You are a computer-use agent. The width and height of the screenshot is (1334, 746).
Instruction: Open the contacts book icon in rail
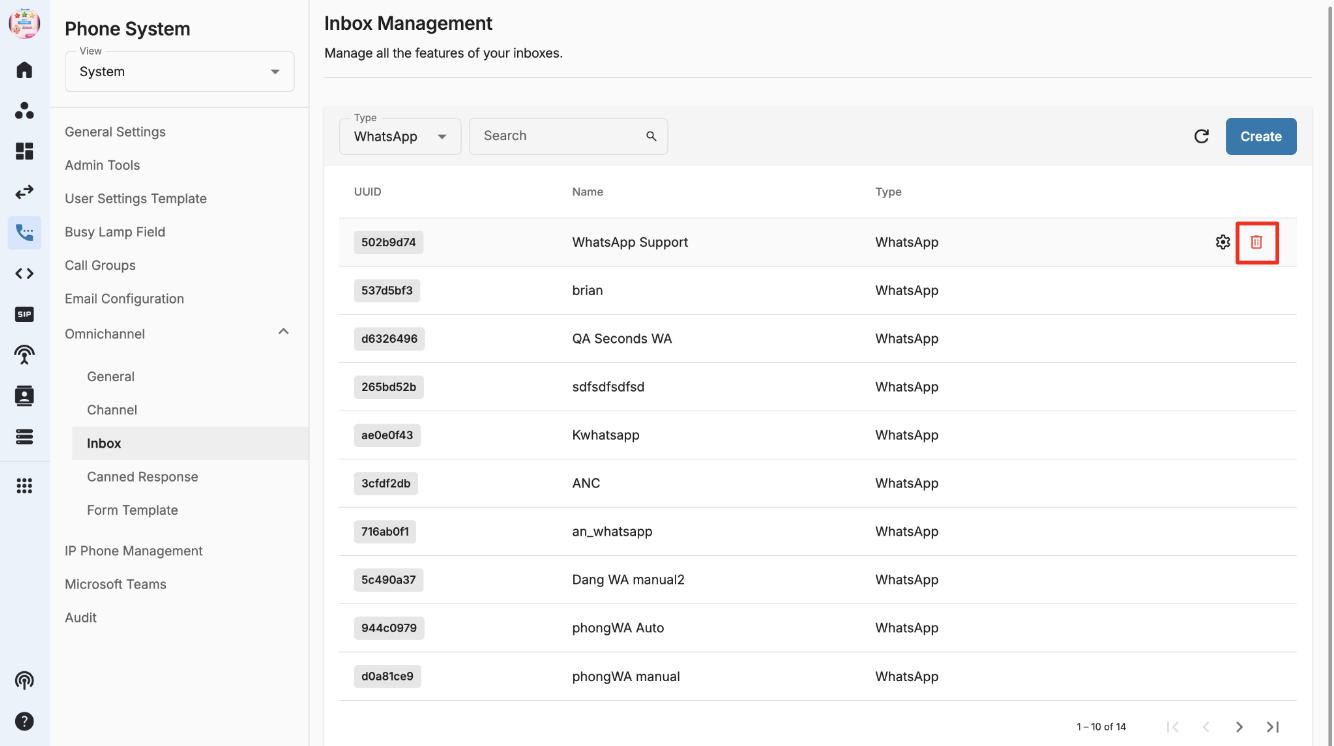point(24,396)
